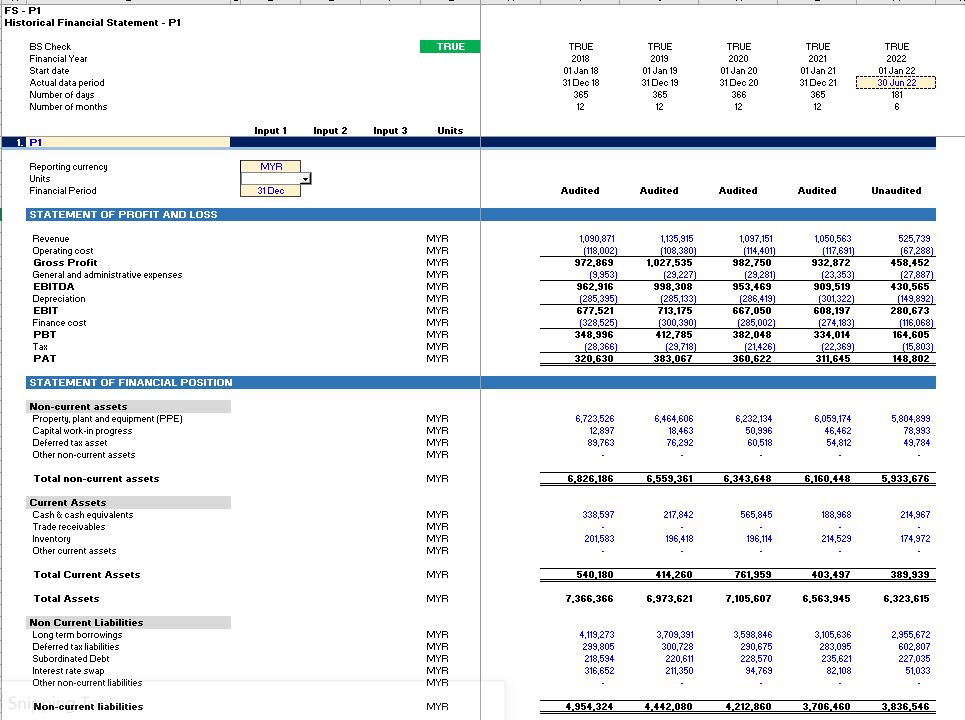Select the 2018 EBITDA value 962,916
The image size is (965, 720).
pos(594,287)
